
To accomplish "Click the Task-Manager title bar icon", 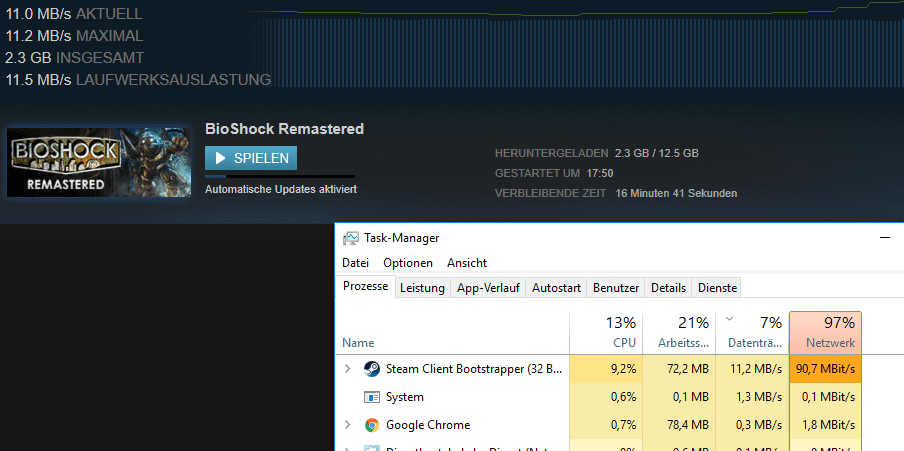I will (350, 238).
